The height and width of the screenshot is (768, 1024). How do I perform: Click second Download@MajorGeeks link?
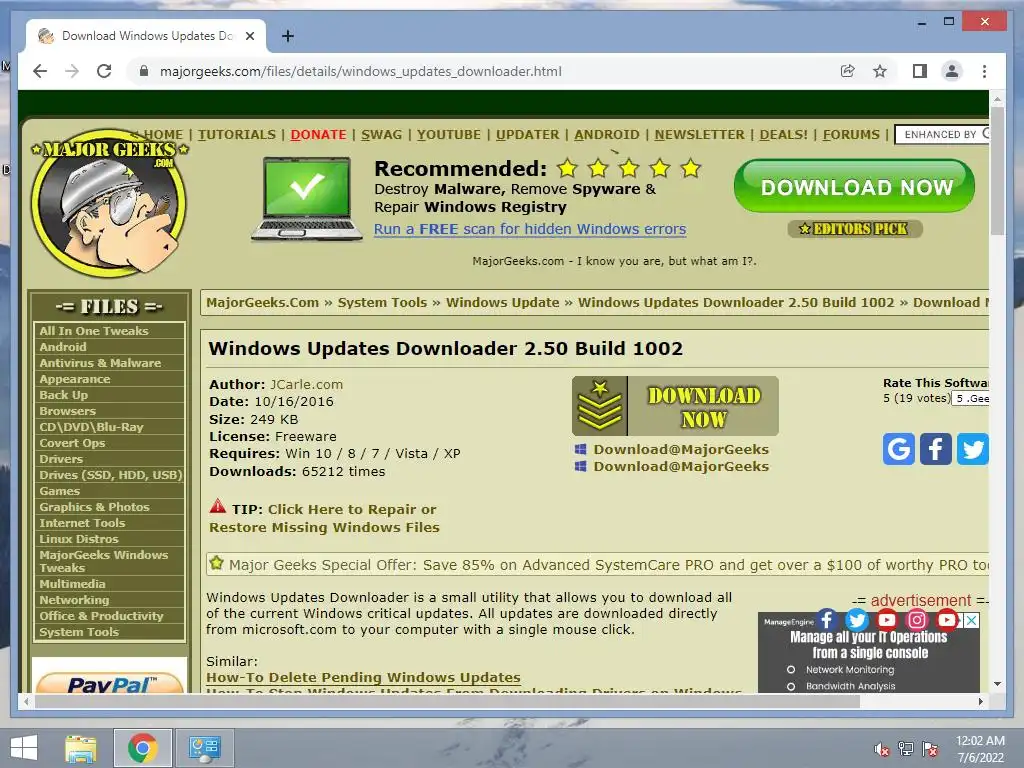[680, 466]
